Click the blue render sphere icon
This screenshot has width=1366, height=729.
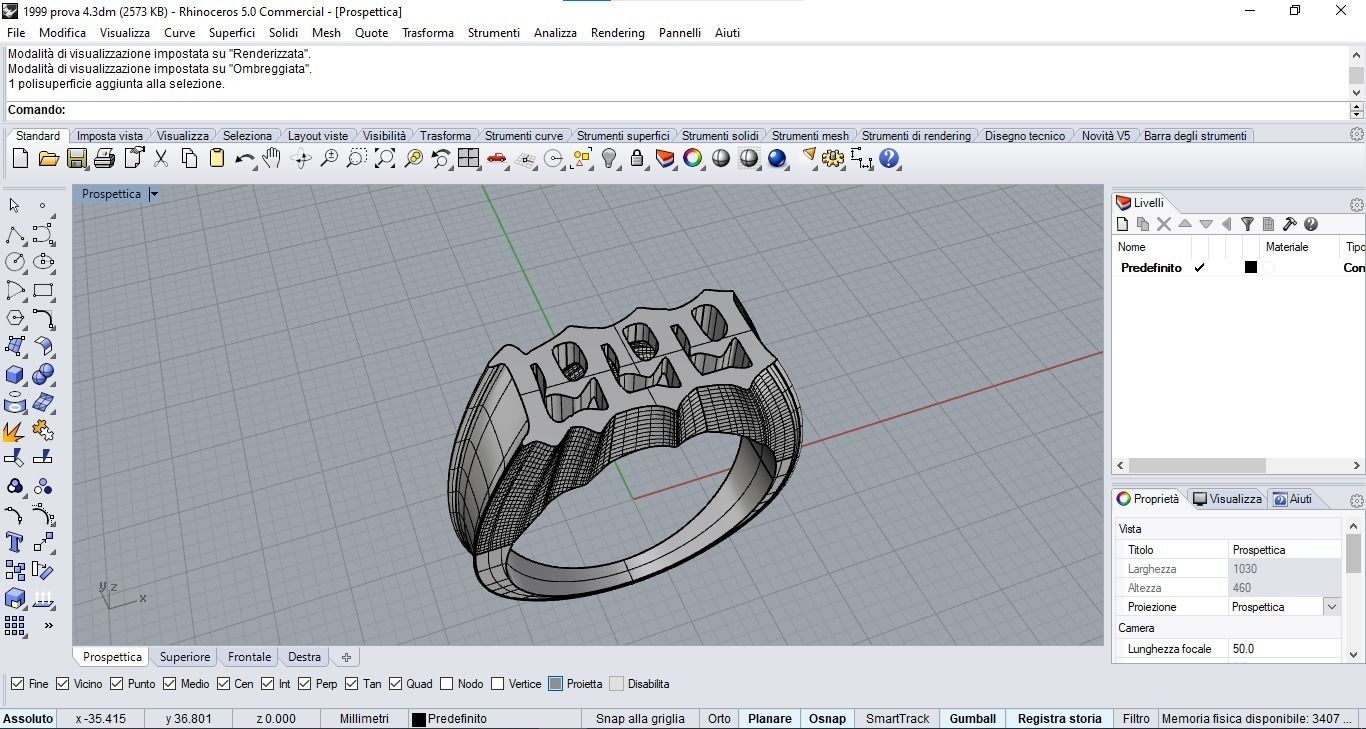tap(777, 158)
